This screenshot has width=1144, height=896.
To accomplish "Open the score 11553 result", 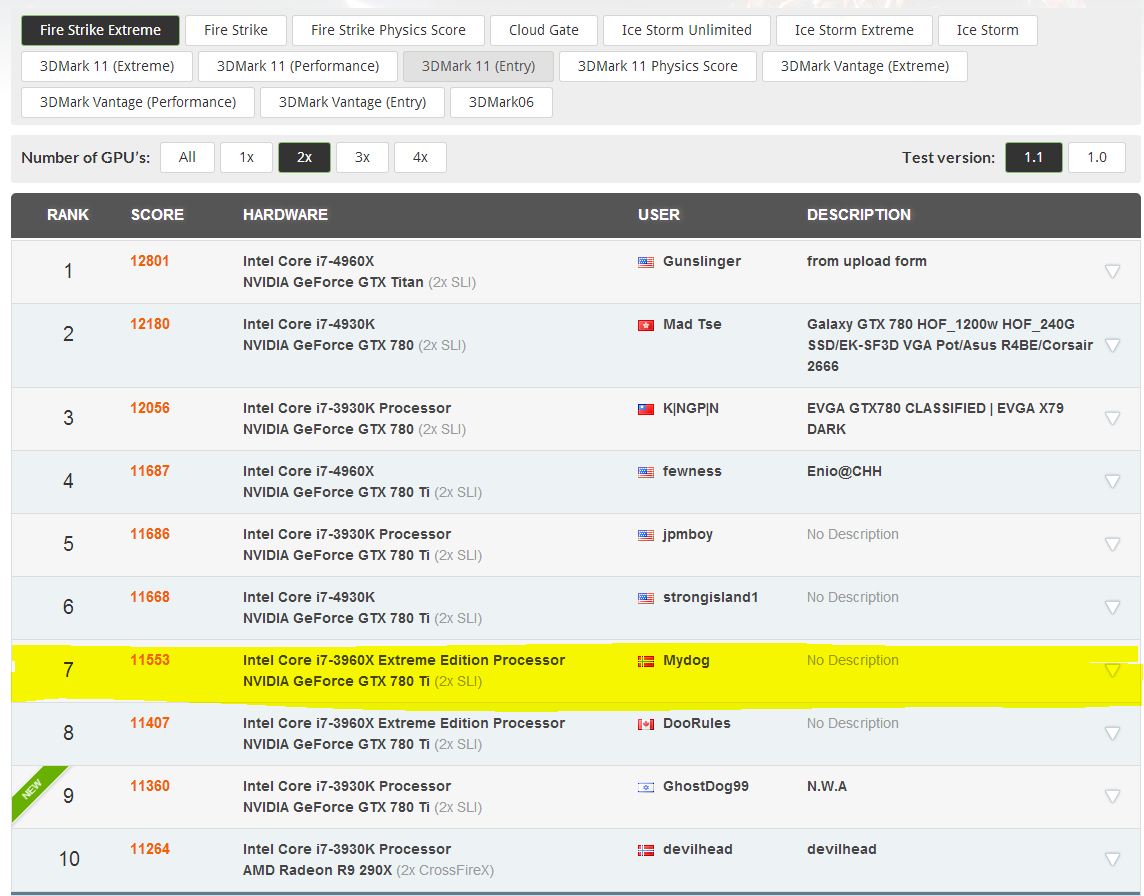I will click(150, 660).
